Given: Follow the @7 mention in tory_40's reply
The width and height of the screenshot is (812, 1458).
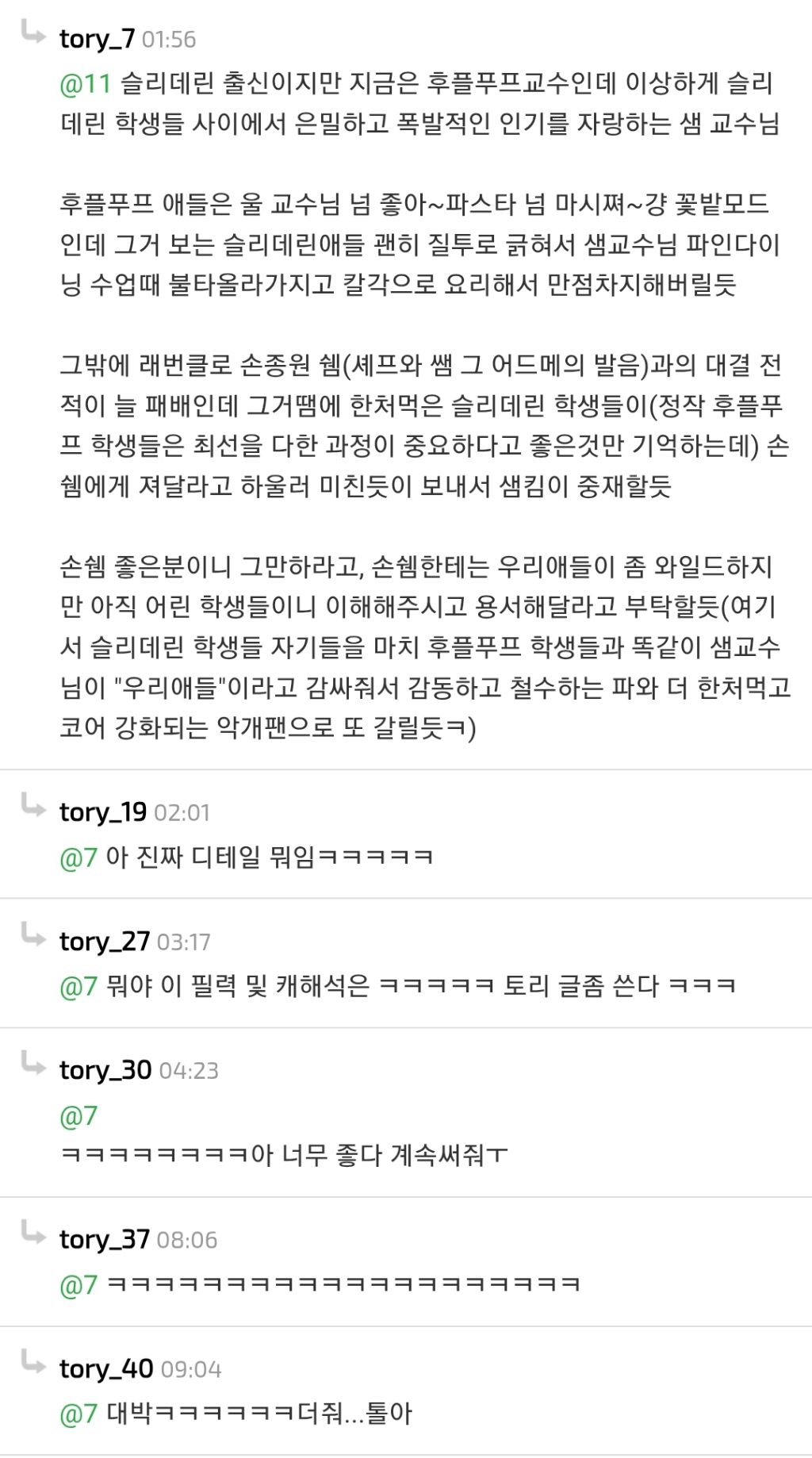Looking at the screenshot, I should pyautogui.click(x=79, y=1414).
